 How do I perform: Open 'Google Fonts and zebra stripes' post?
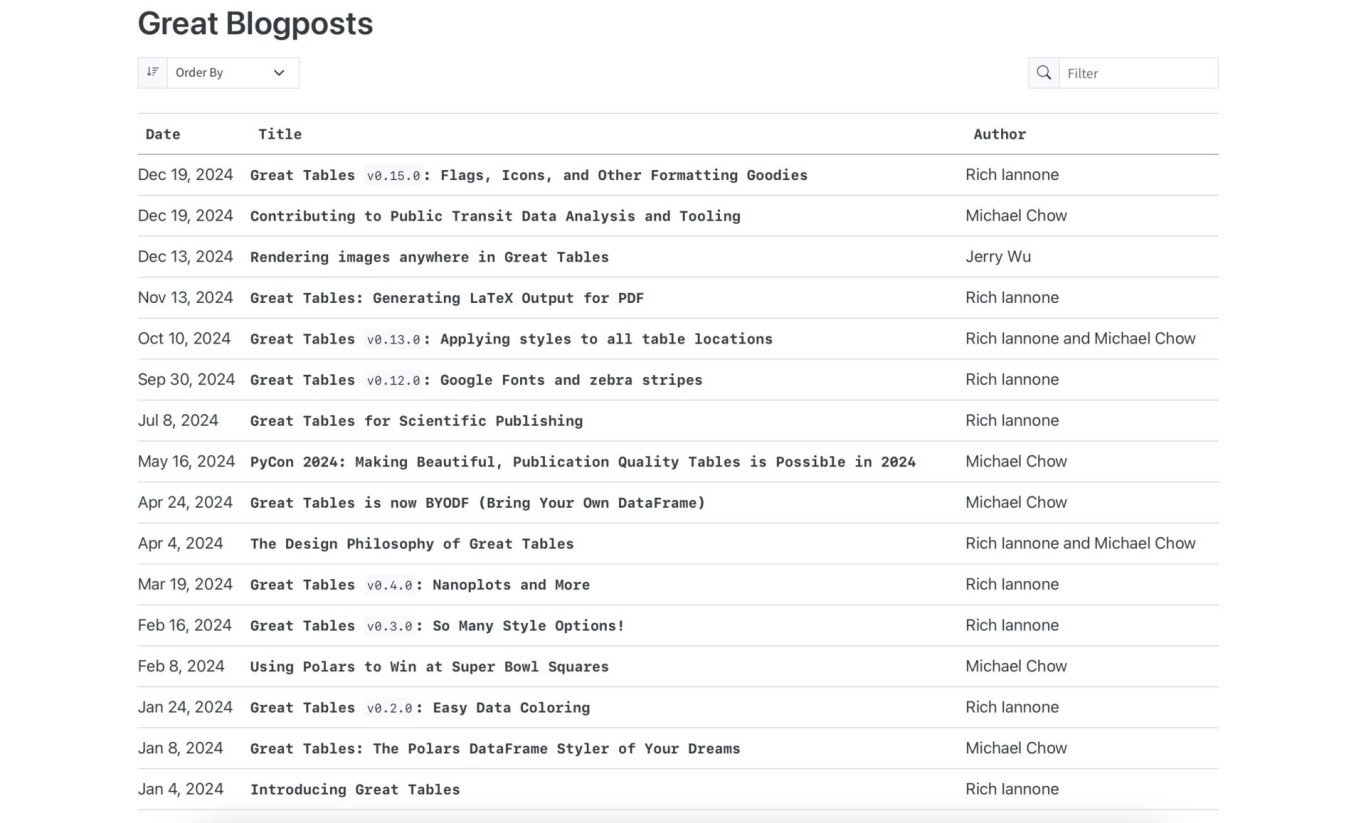476,380
